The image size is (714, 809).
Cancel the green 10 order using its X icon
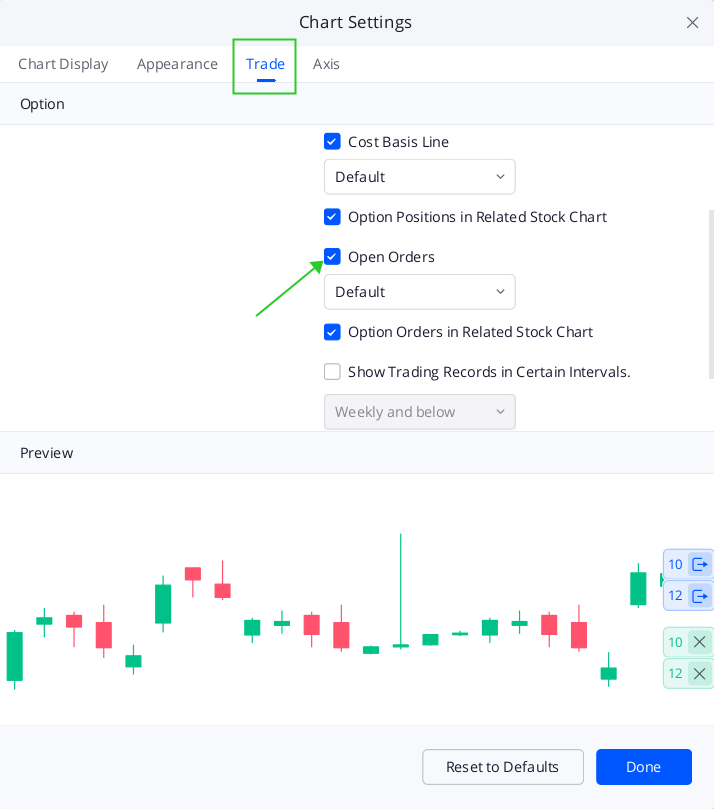pos(700,642)
